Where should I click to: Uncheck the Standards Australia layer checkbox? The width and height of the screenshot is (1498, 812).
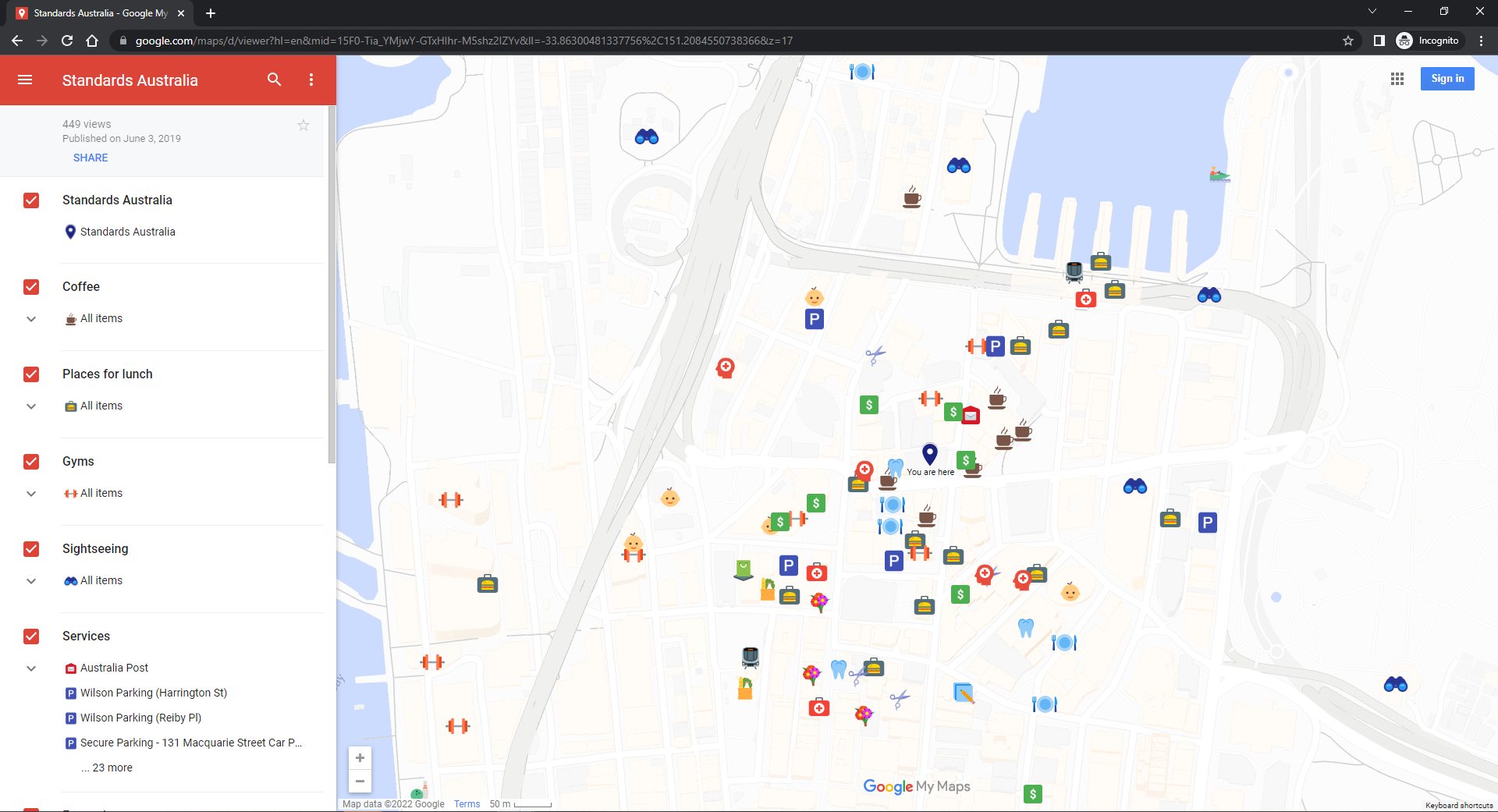(31, 200)
